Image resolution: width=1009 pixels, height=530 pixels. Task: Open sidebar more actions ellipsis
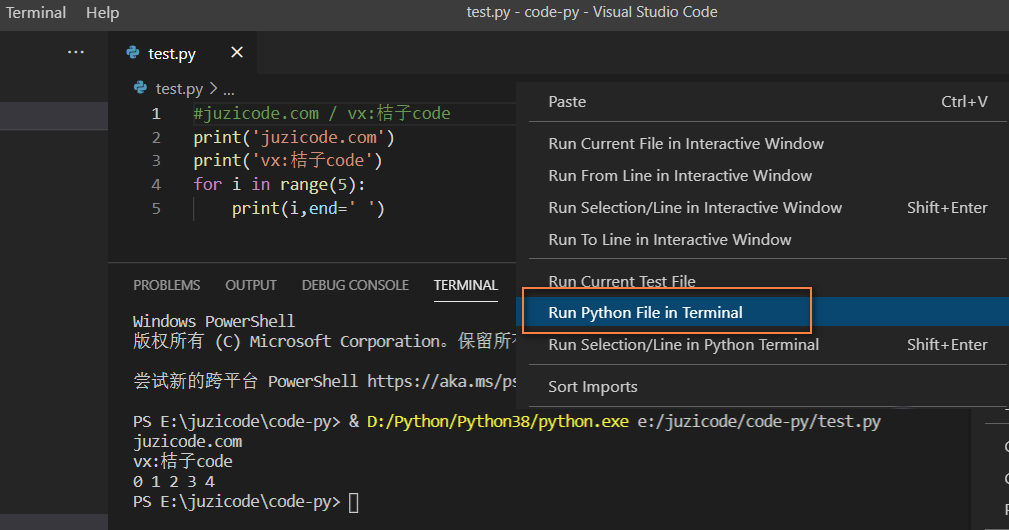coord(76,52)
